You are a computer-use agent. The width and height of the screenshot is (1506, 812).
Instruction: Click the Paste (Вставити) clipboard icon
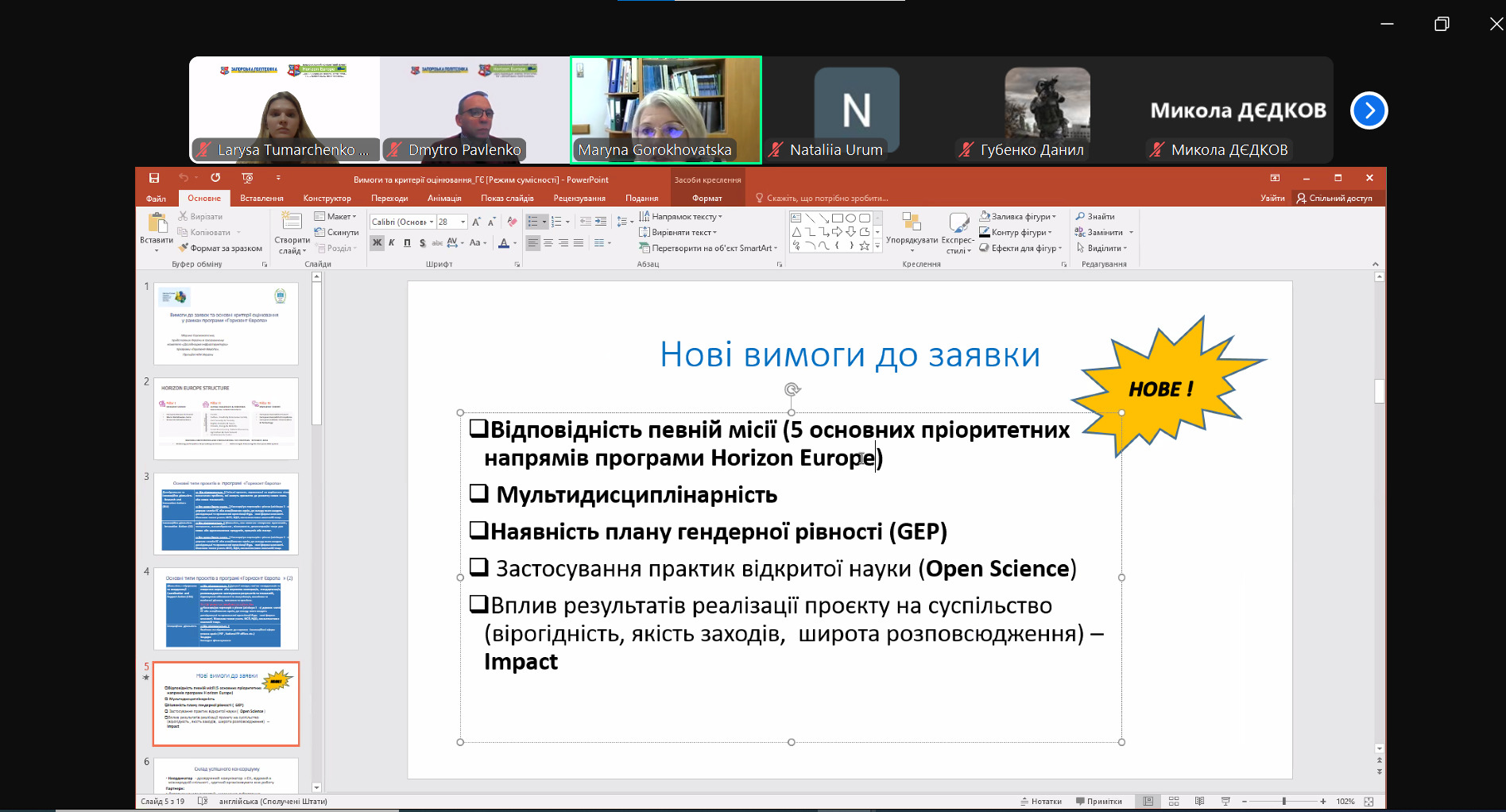point(157,222)
